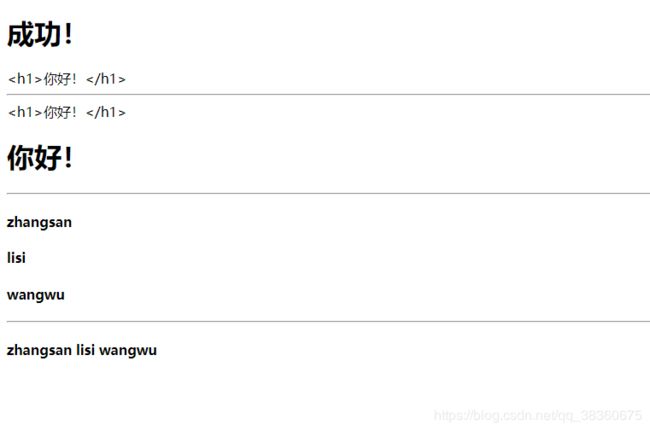The width and height of the screenshot is (650, 431).
Task: Select the second escaped <h1>你好 text line
Action: coord(67,112)
